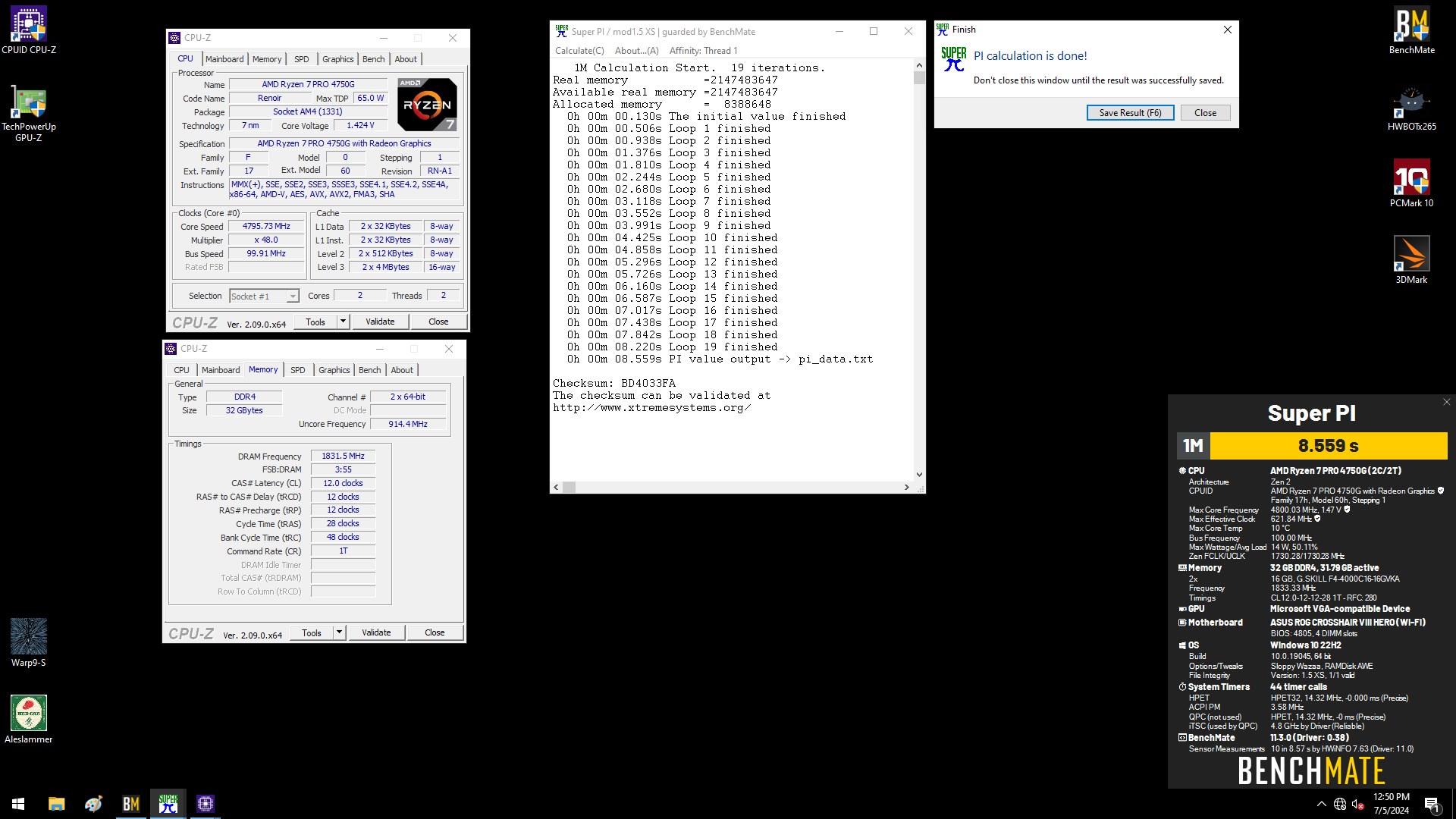Click CPU name AMD Ryzen 7 PRO 4750G field
The image size is (1456, 819).
(x=308, y=85)
